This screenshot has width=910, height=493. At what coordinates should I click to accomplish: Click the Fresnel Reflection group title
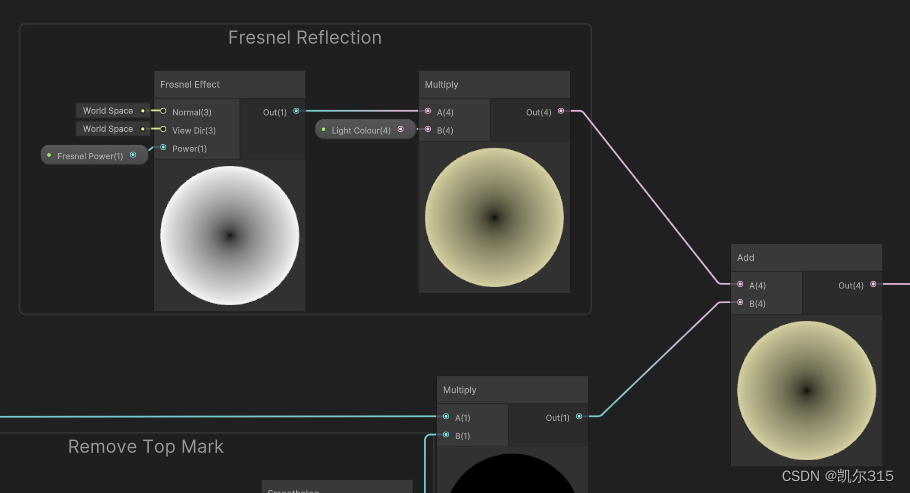(305, 38)
